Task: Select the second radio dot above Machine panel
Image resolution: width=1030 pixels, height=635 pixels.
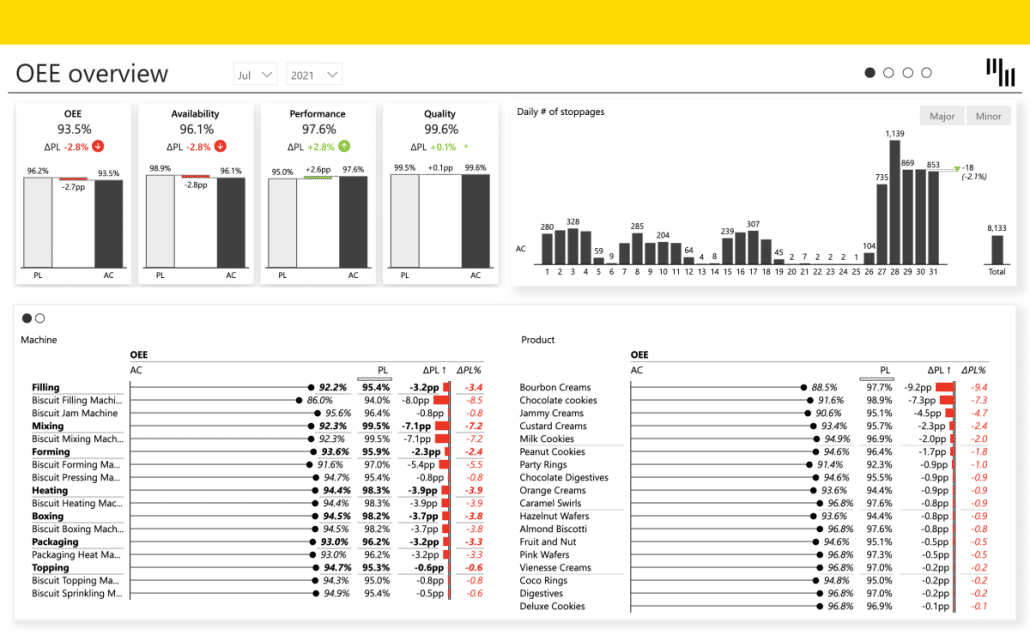Action: point(39,318)
